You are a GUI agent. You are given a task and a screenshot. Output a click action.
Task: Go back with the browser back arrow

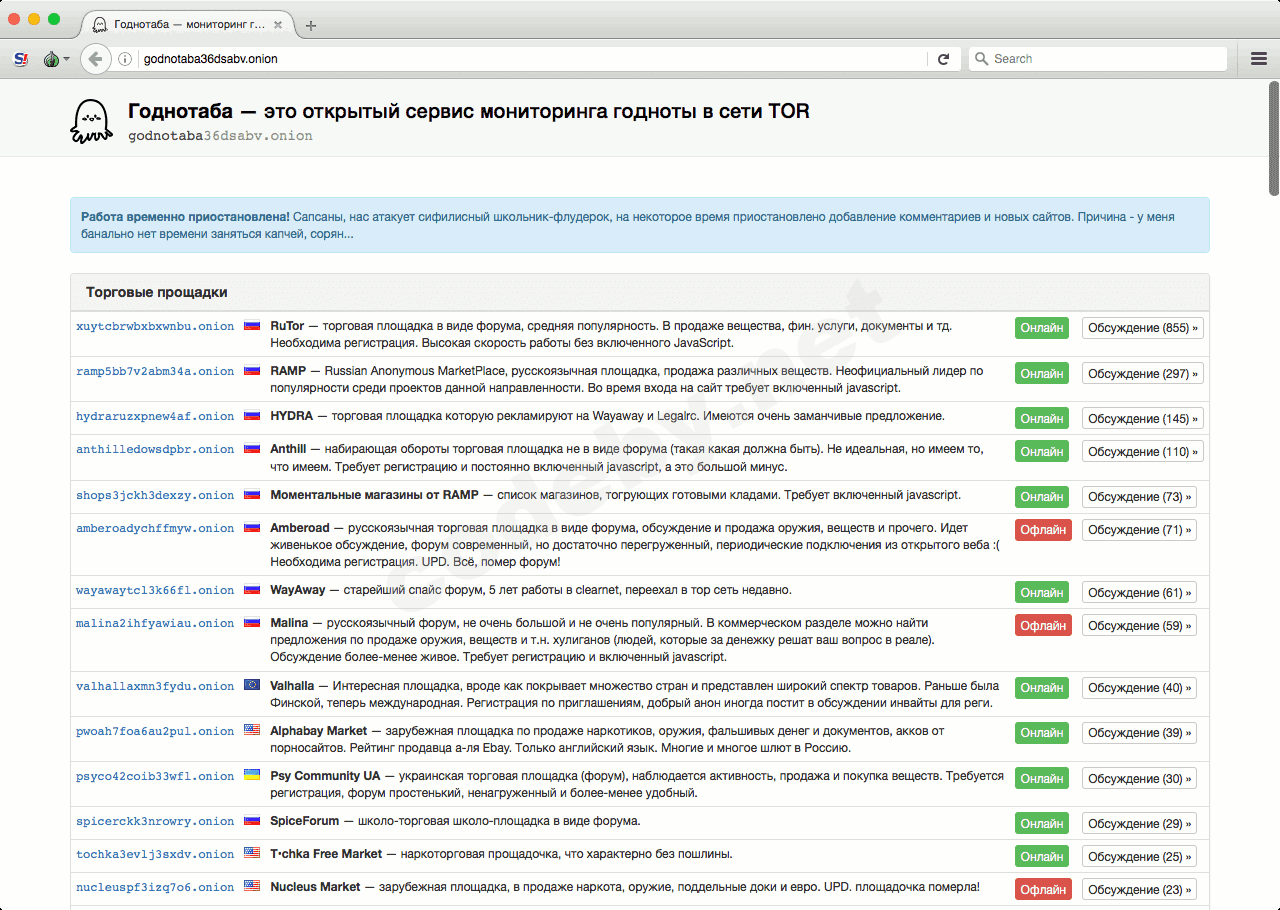[x=95, y=59]
